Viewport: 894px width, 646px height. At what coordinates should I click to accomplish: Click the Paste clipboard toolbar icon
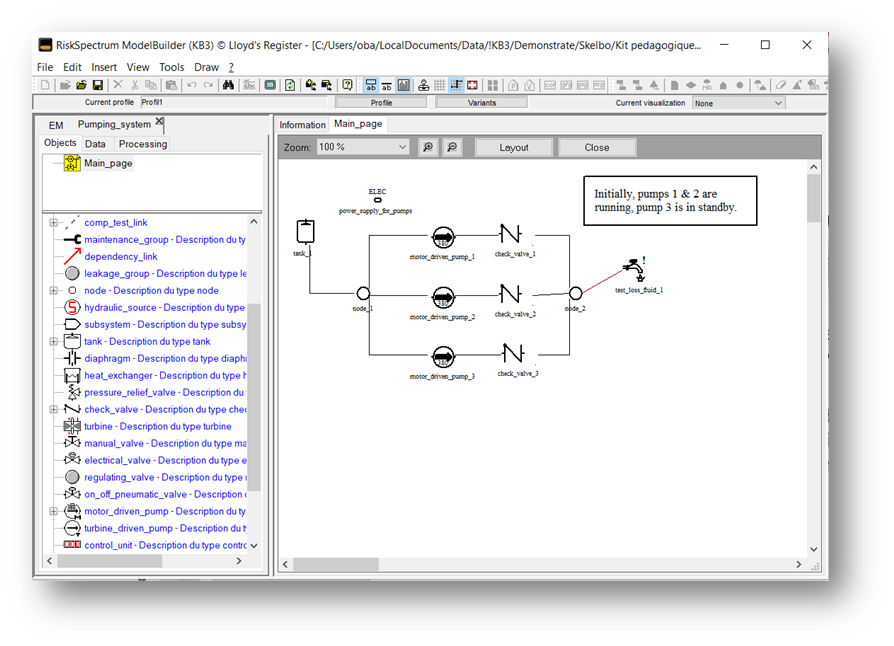tap(171, 85)
